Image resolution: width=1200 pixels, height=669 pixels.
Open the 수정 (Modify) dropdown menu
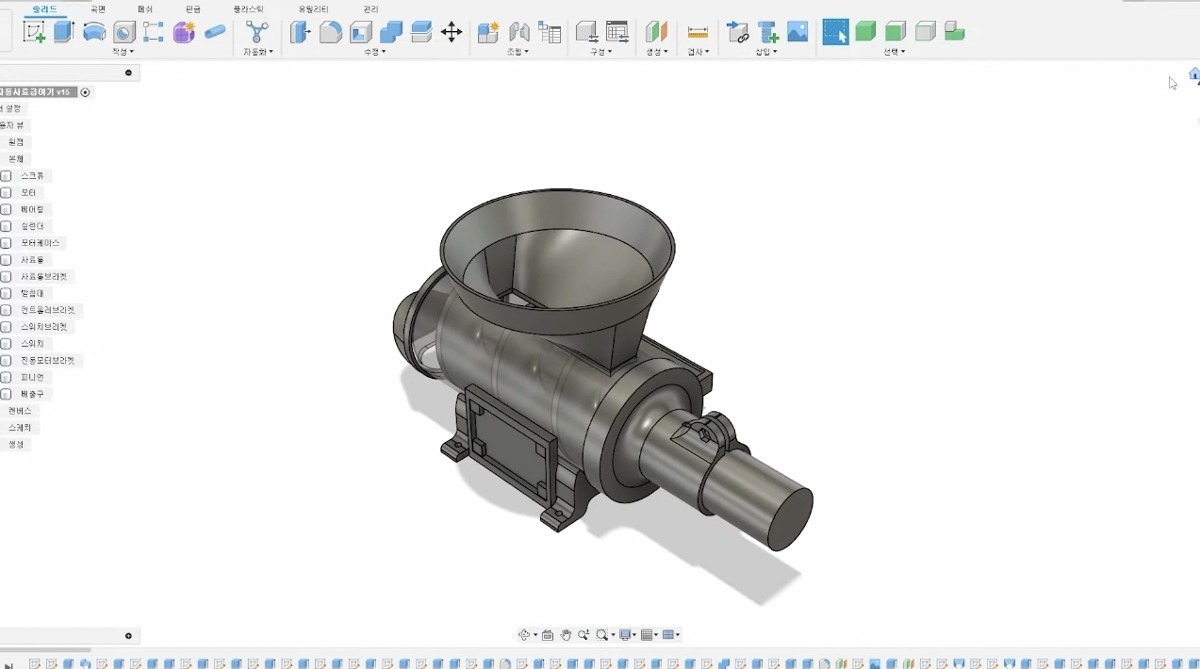point(375,52)
